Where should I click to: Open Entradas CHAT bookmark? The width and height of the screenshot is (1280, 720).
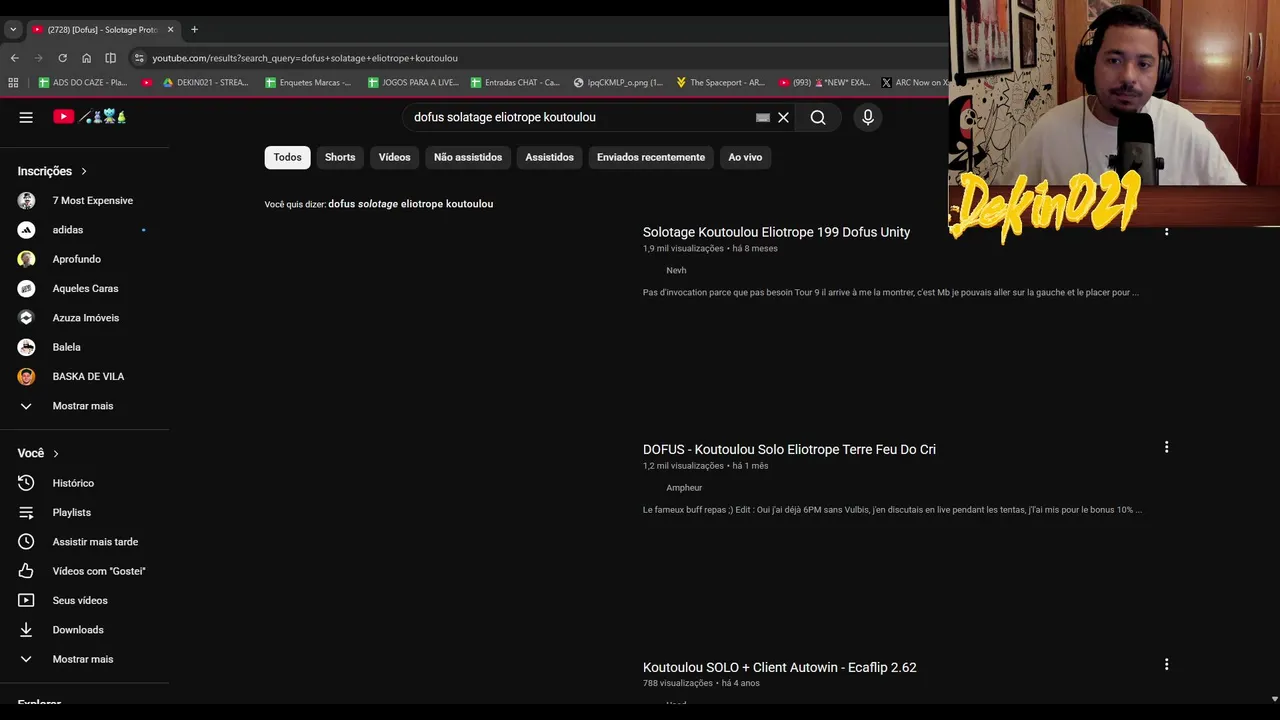point(515,83)
